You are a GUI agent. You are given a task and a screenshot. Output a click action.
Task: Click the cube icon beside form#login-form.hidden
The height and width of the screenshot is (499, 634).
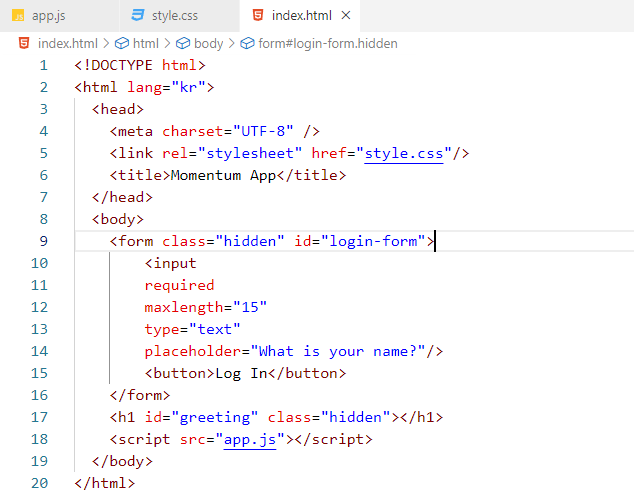tap(247, 43)
